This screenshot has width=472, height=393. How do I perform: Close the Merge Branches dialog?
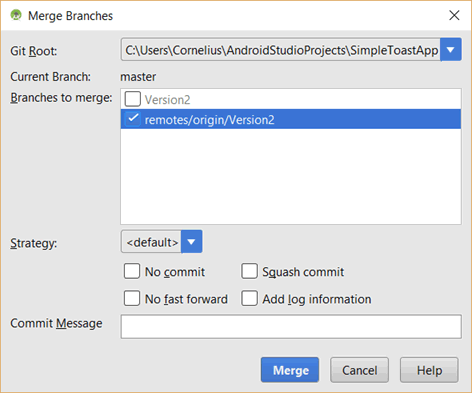coord(454,15)
